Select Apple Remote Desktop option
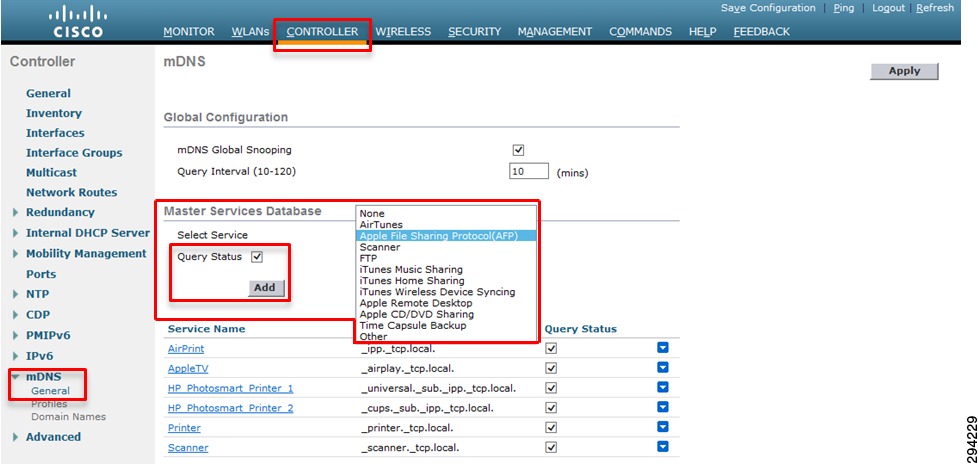 446,303
